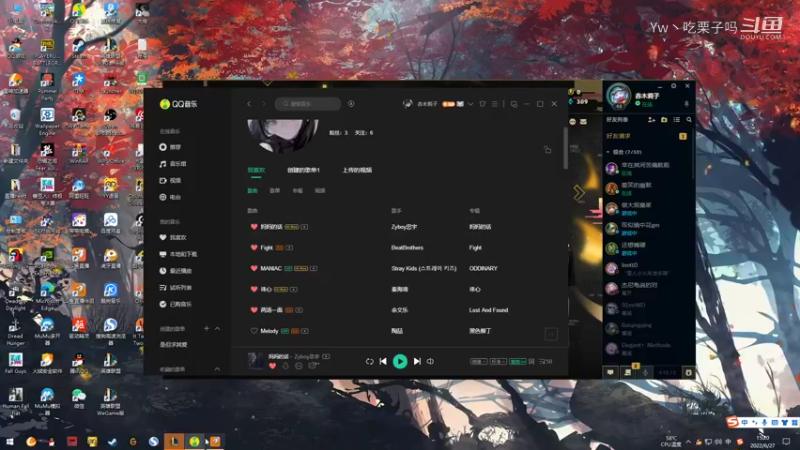This screenshot has height=450, width=800.
Task: Toggle volume mute speaker in player bar
Action: point(431,361)
